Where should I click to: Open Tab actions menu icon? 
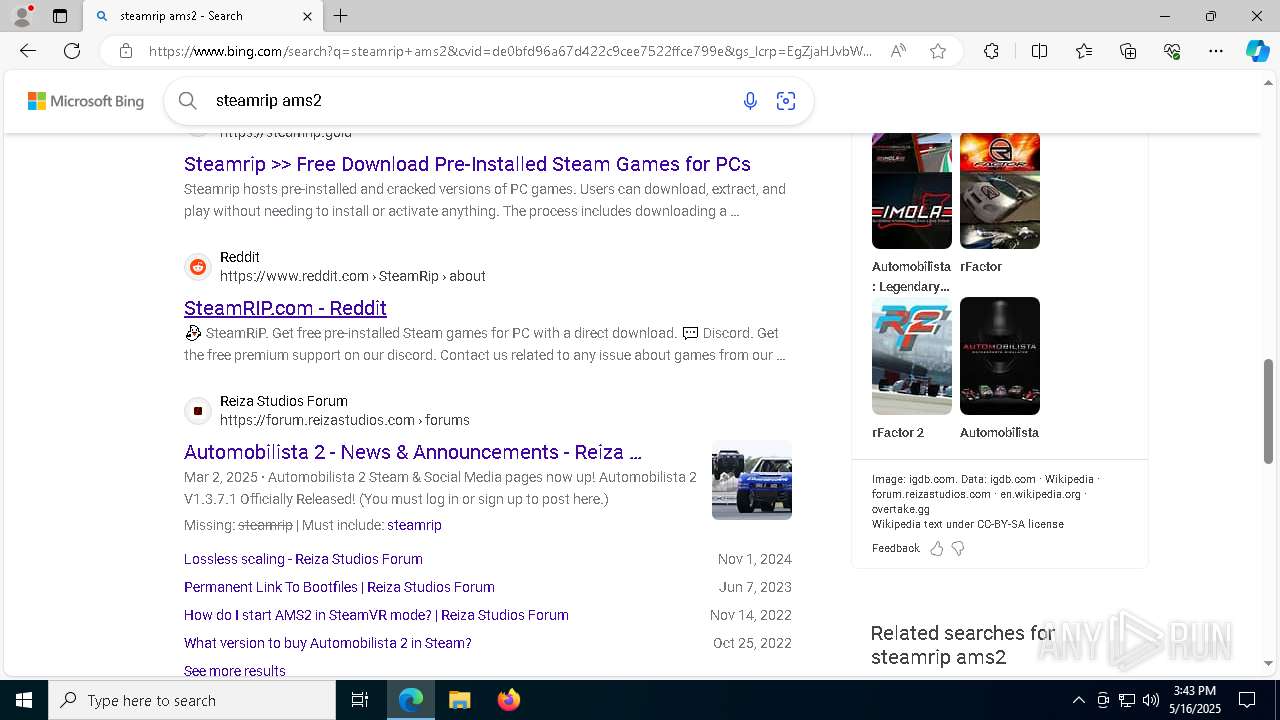60,16
